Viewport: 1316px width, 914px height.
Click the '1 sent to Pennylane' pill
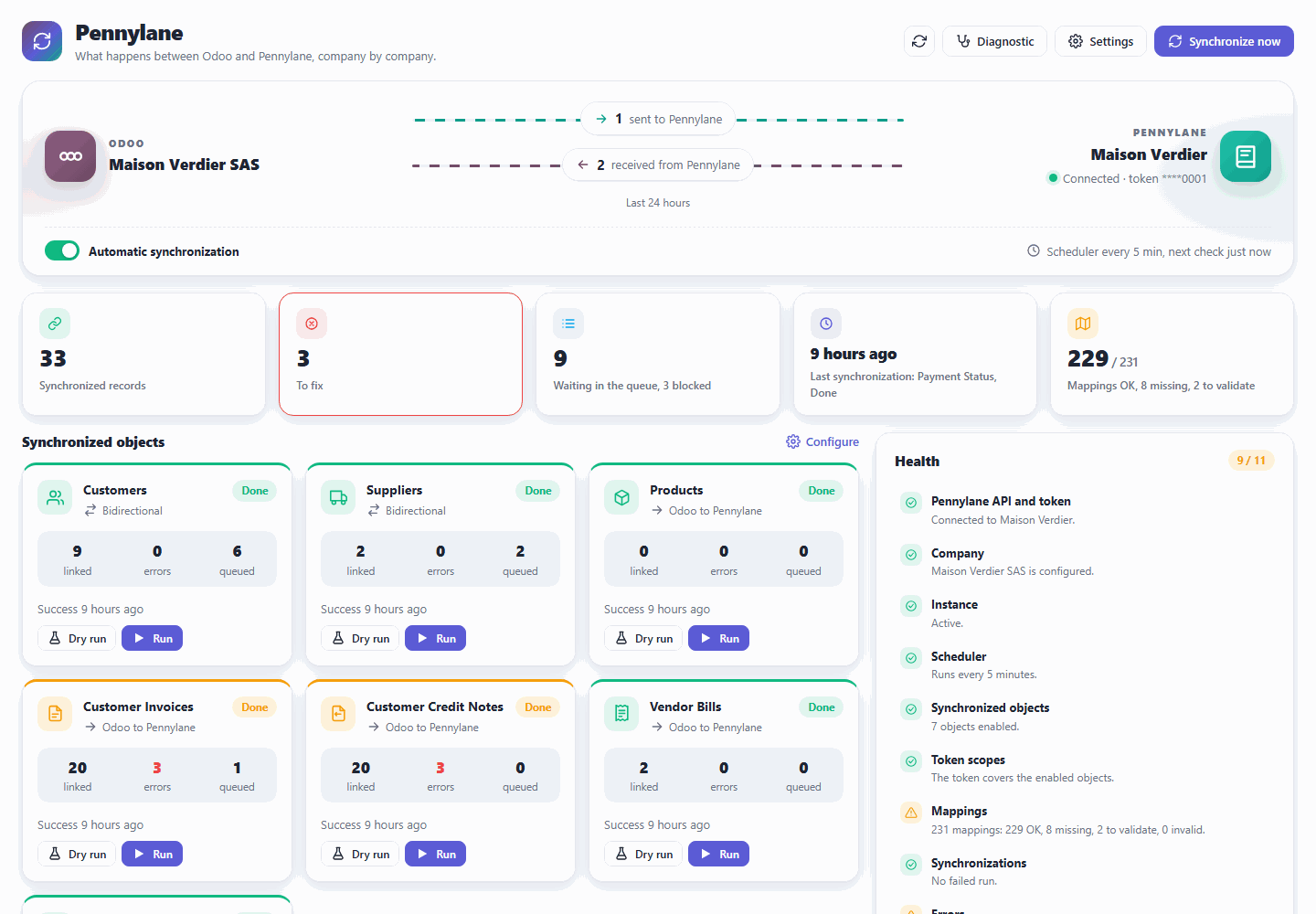pos(658,119)
